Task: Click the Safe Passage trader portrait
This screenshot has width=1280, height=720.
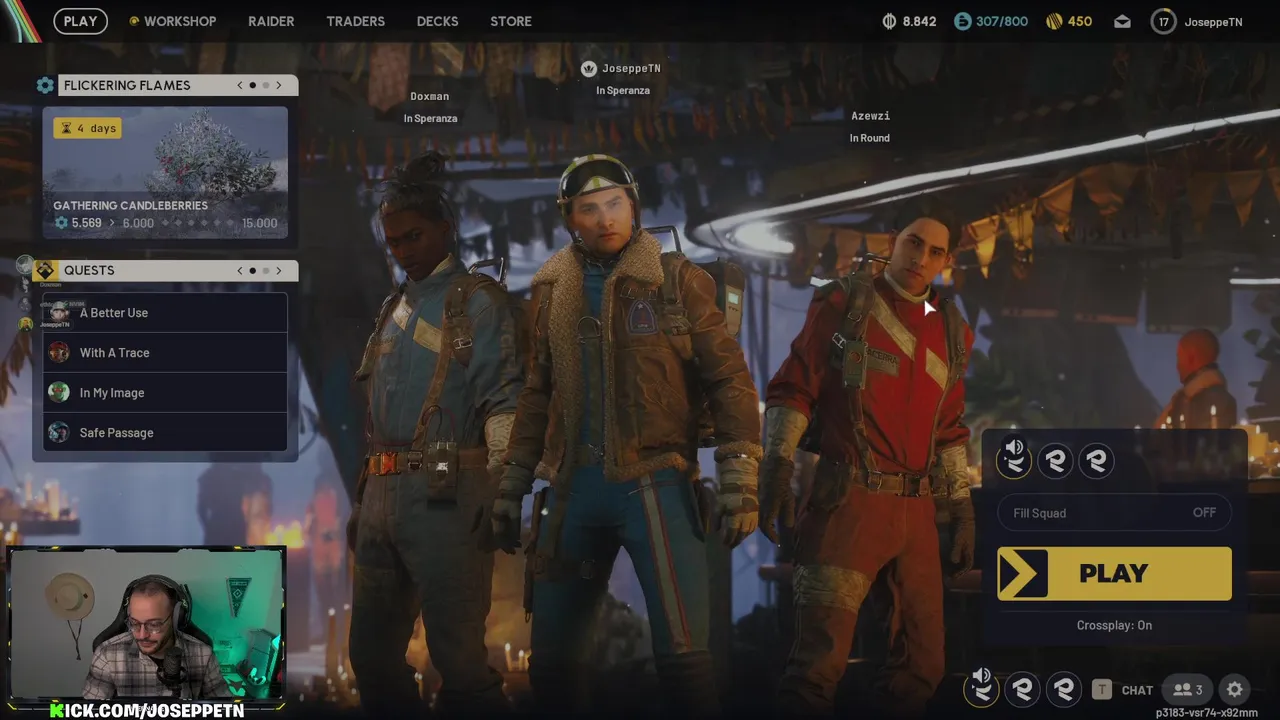Action: coord(59,433)
